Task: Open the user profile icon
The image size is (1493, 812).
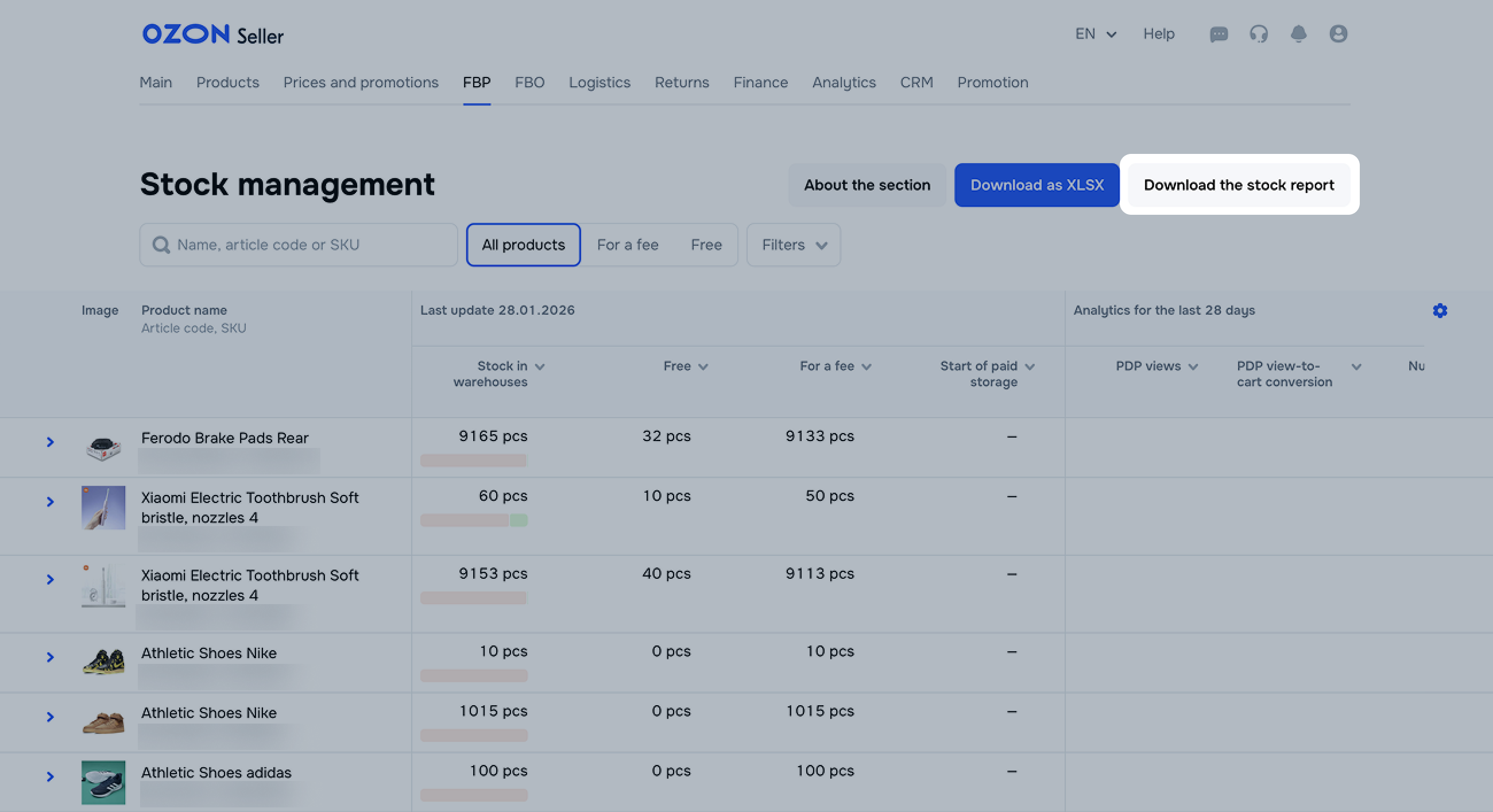Action: tap(1338, 34)
